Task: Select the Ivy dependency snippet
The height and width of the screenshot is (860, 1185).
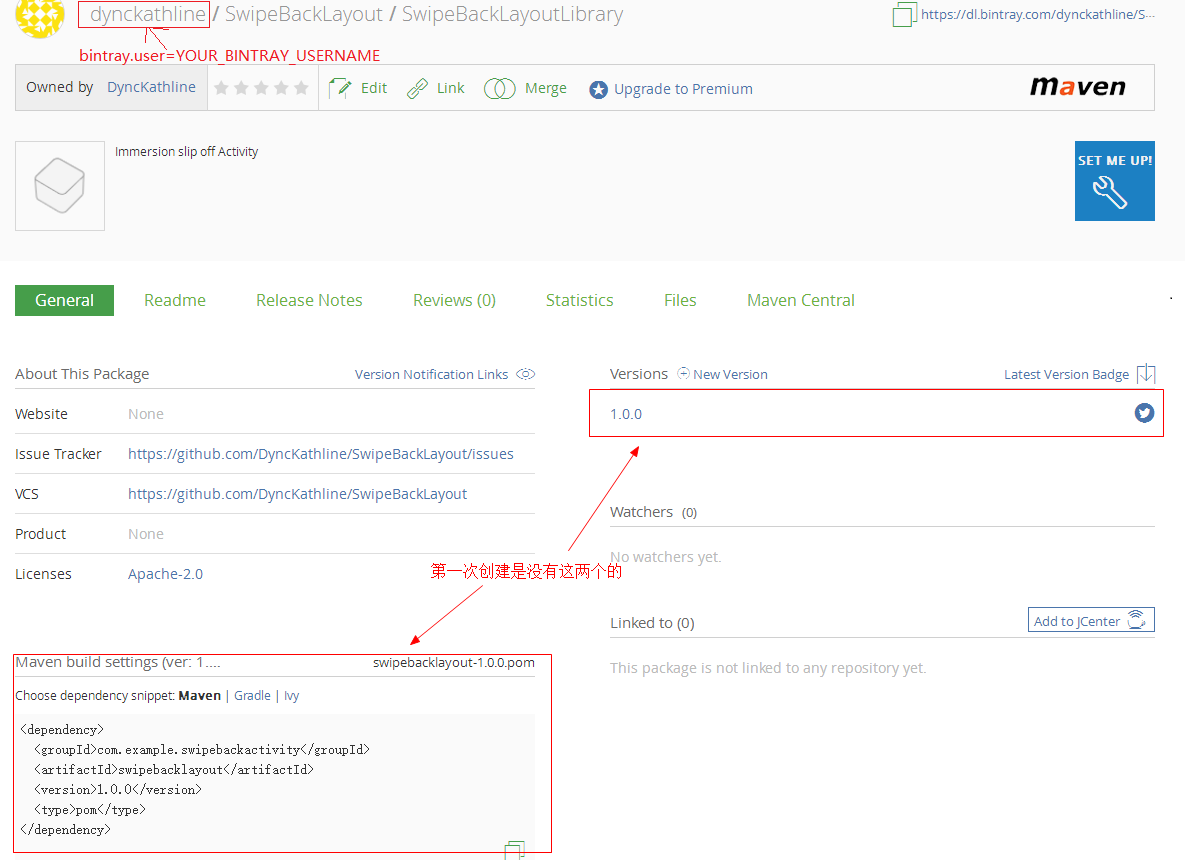Action: point(292,695)
